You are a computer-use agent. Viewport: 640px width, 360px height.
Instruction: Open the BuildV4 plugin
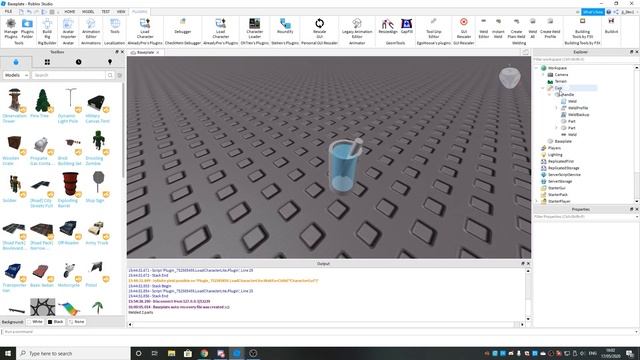pyautogui.click(x=611, y=26)
